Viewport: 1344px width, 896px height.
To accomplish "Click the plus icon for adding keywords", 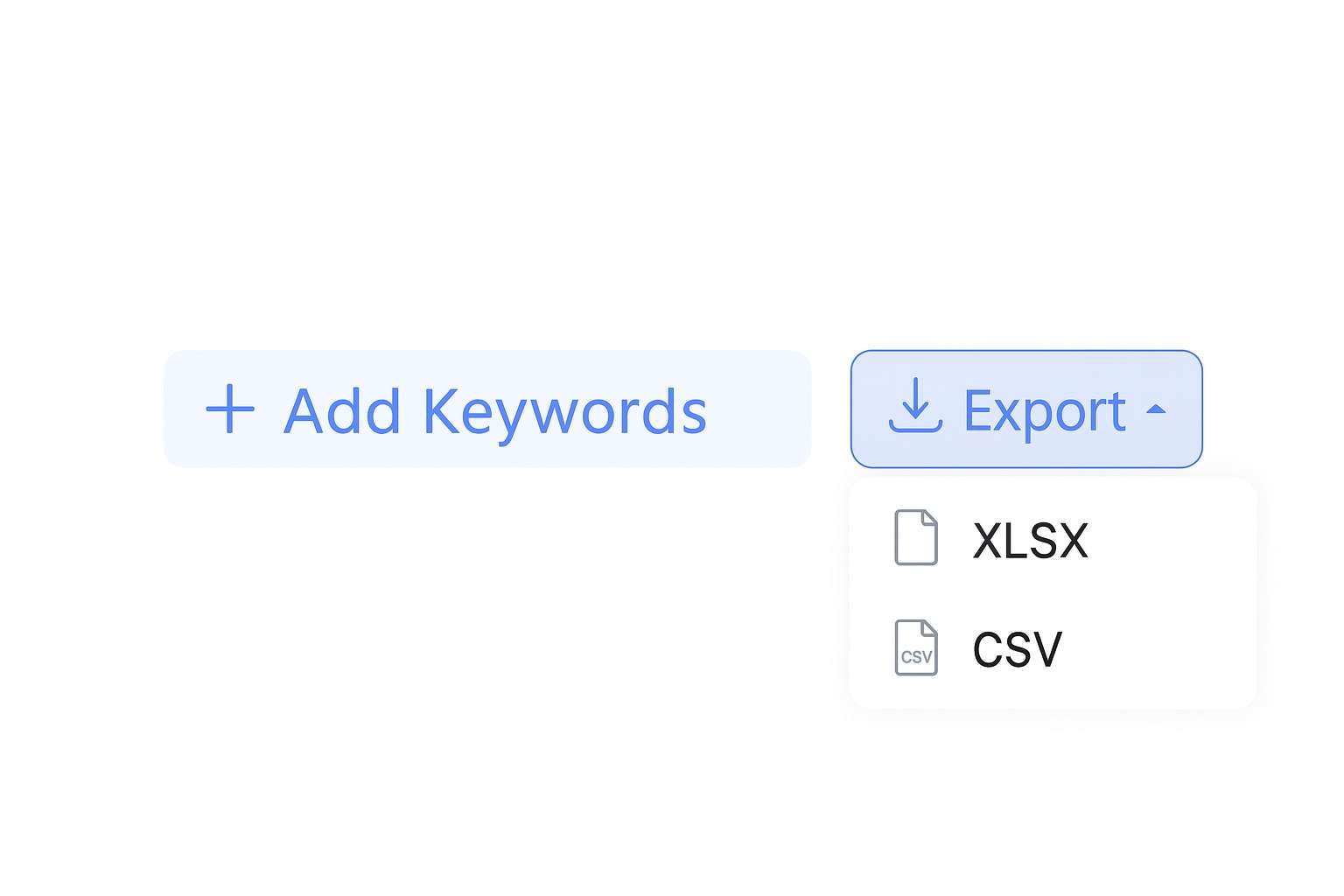I will pyautogui.click(x=230, y=409).
